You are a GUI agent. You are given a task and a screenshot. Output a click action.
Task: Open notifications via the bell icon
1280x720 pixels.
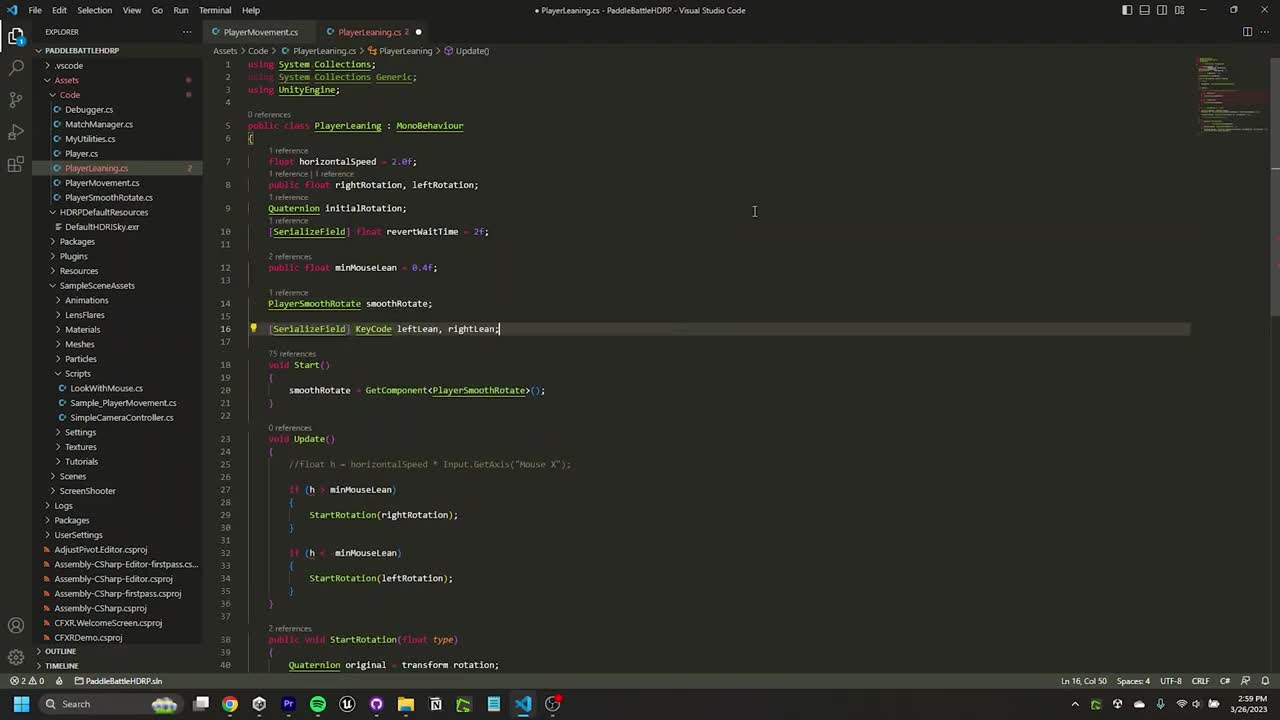[x=1264, y=681]
